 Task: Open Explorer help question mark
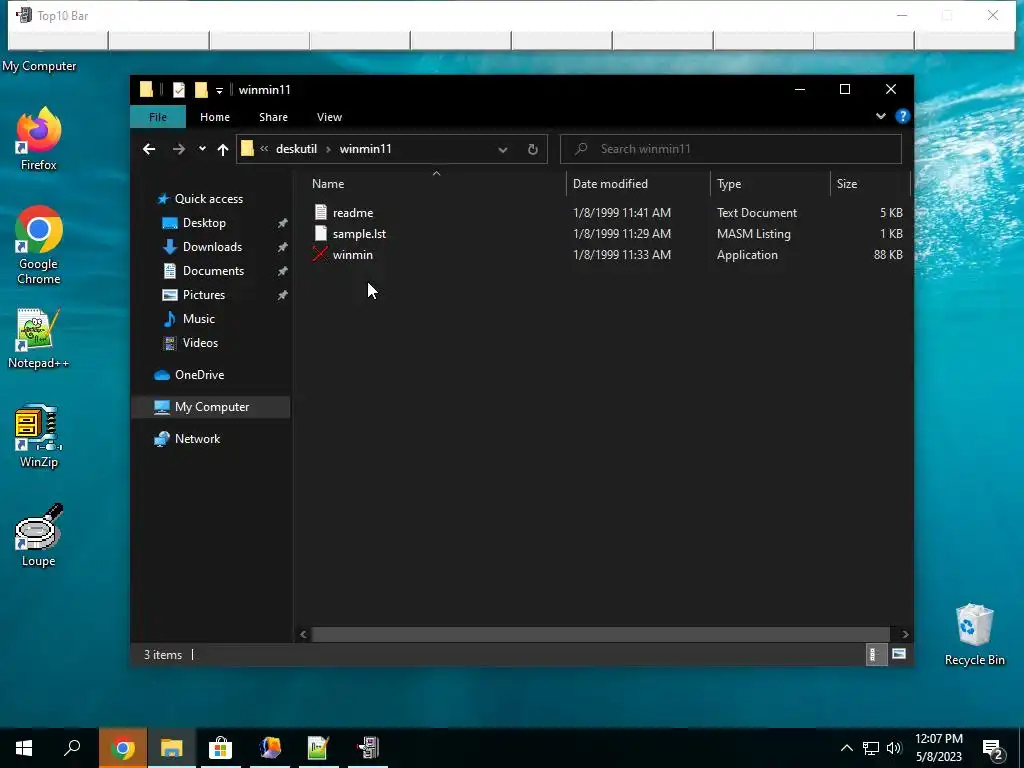coord(903,116)
